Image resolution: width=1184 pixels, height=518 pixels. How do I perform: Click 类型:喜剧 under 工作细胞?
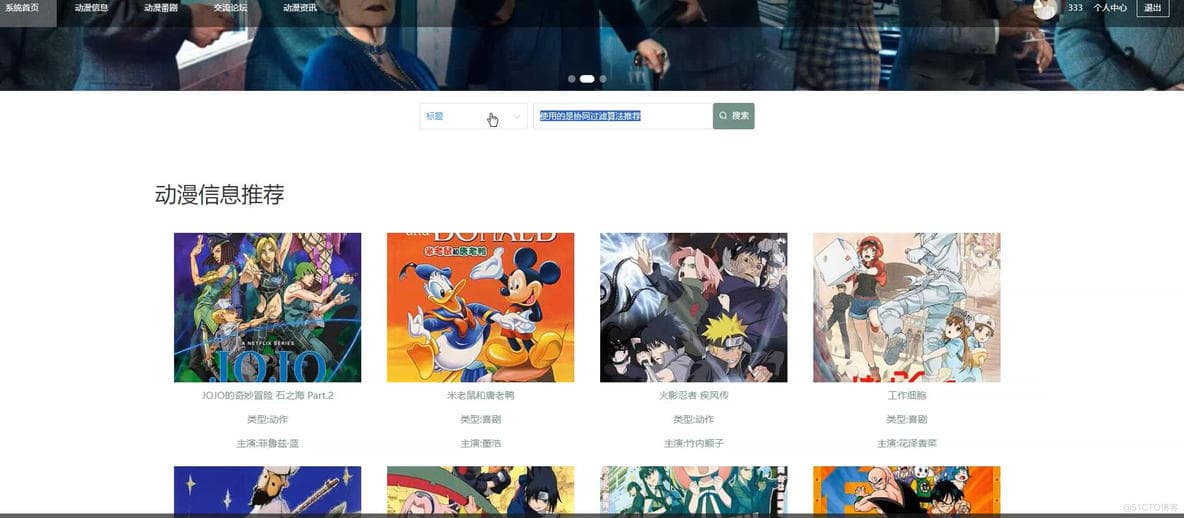906,420
